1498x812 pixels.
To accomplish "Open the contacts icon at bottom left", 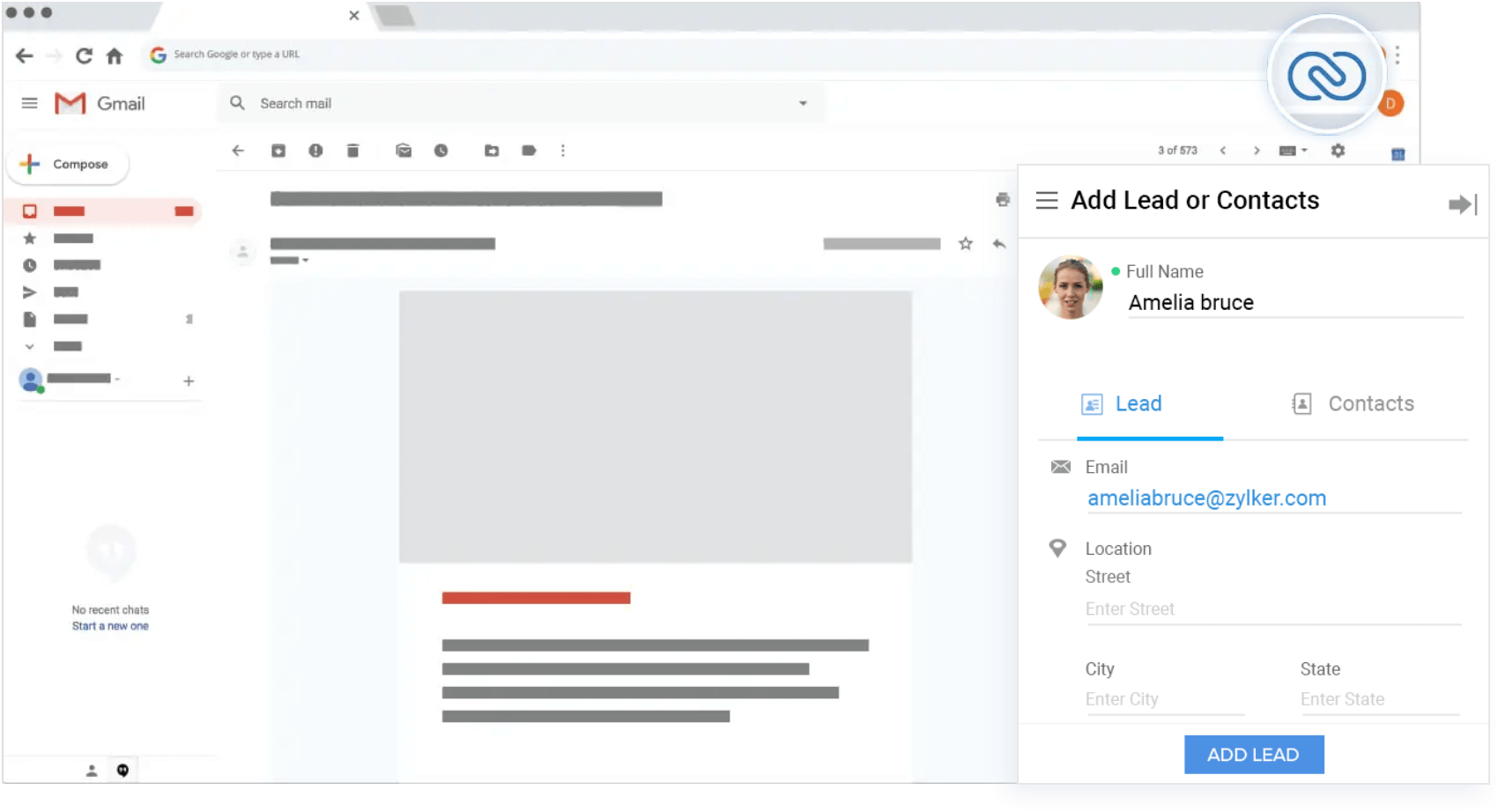I will pos(91,771).
